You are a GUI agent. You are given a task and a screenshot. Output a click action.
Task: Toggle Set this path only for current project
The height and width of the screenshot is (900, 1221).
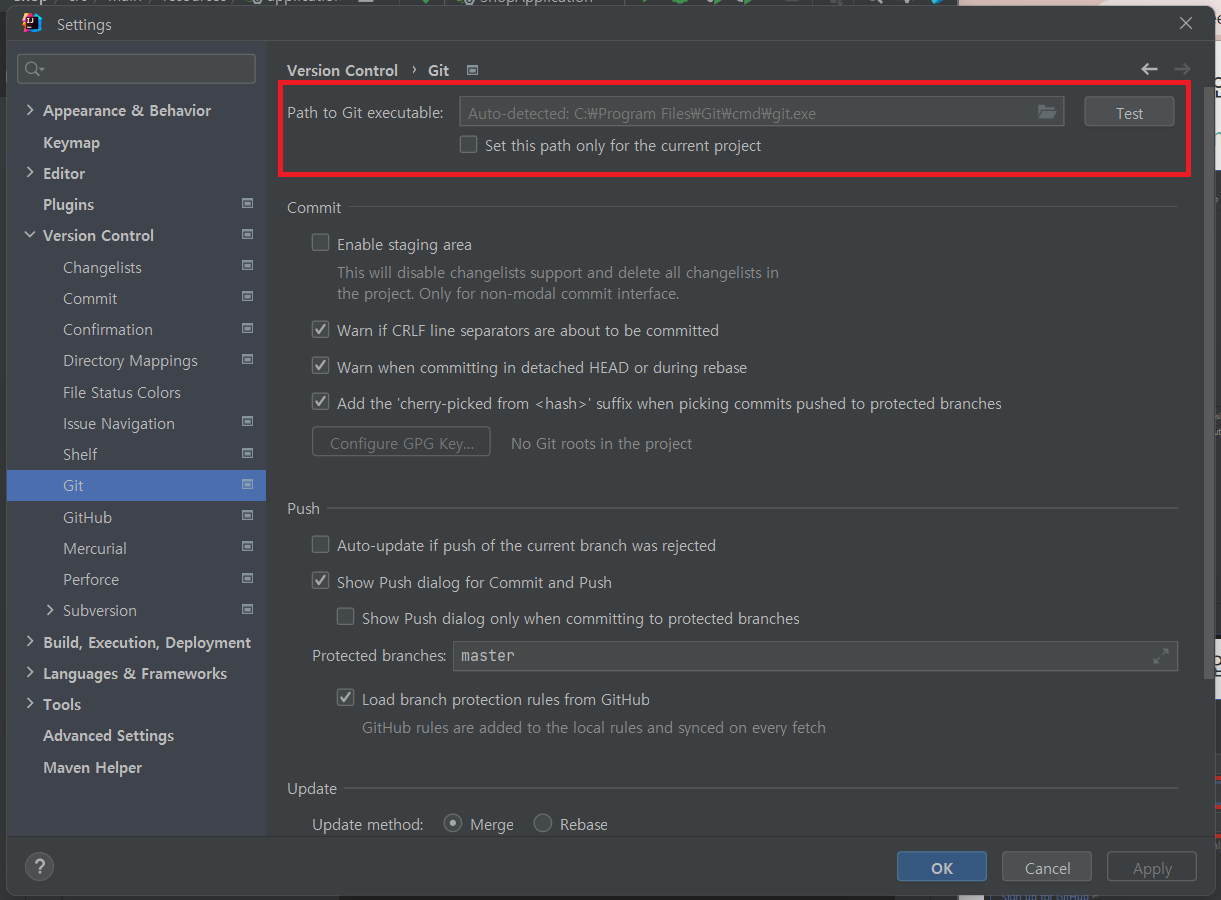(x=468, y=144)
